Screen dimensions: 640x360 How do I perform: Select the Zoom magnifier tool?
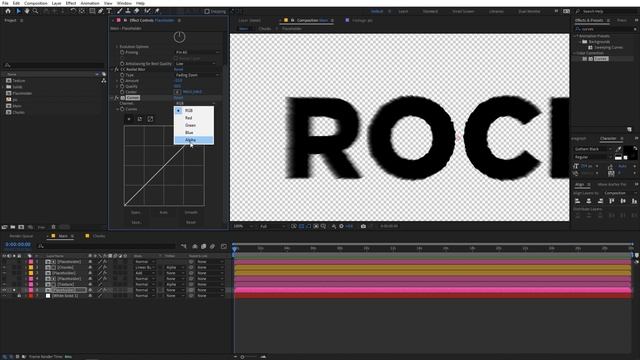tap(36, 11)
